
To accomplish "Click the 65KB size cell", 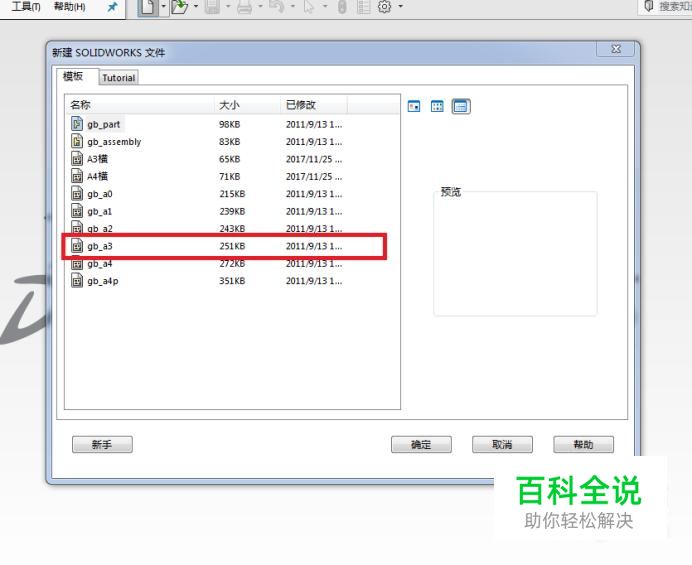I will coord(229,159).
